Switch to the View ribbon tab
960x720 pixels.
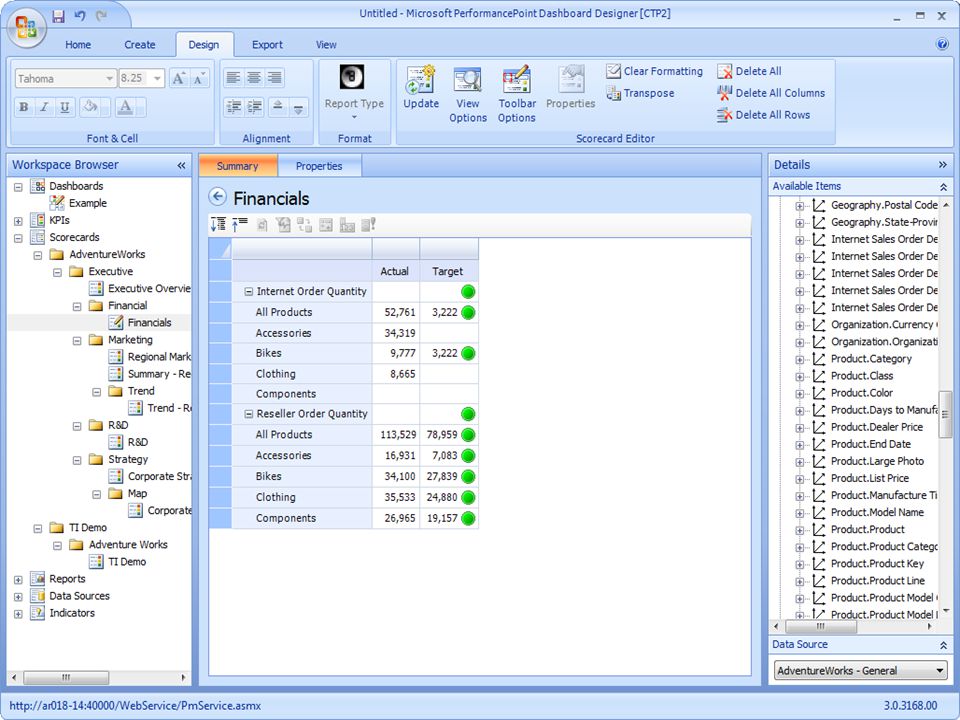(326, 45)
